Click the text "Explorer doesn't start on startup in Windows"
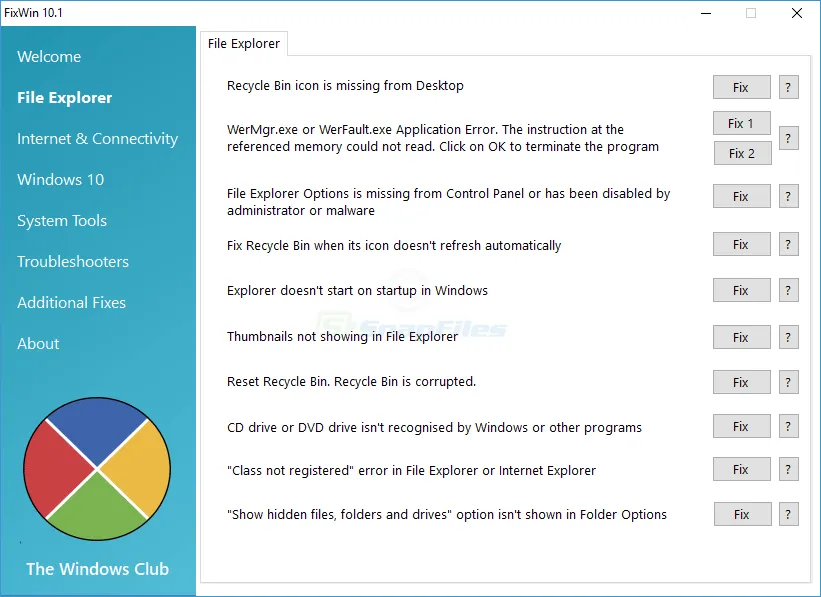This screenshot has height=597, width=821. click(x=357, y=291)
